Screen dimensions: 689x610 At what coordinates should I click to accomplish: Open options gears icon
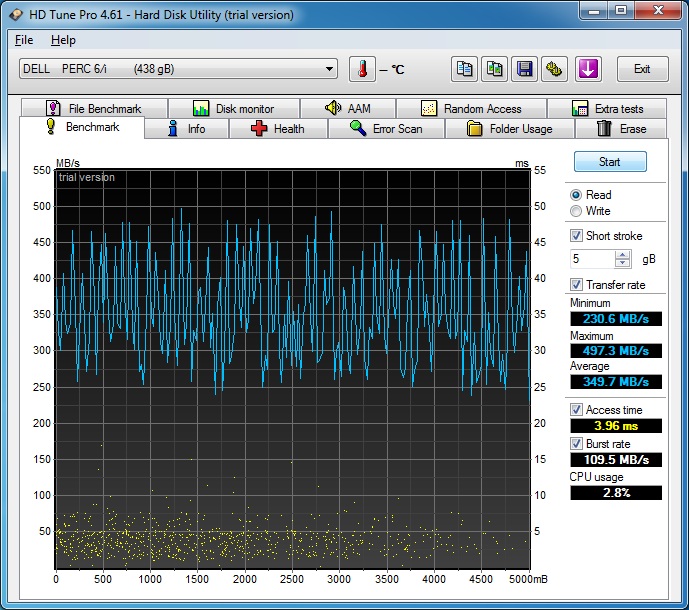tap(555, 69)
